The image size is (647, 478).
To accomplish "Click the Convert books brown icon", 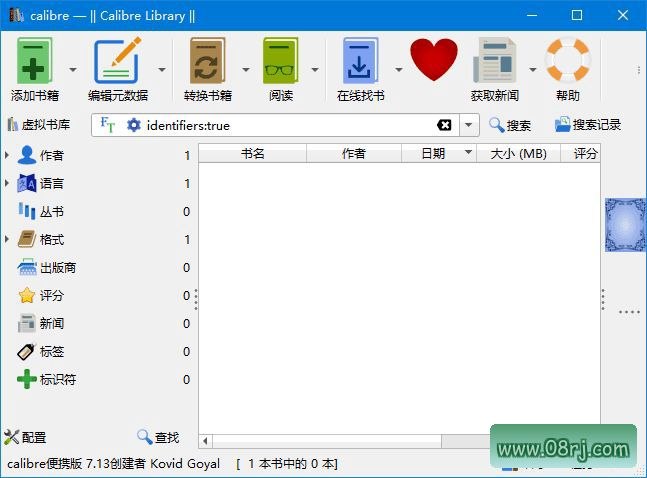I will pyautogui.click(x=208, y=60).
